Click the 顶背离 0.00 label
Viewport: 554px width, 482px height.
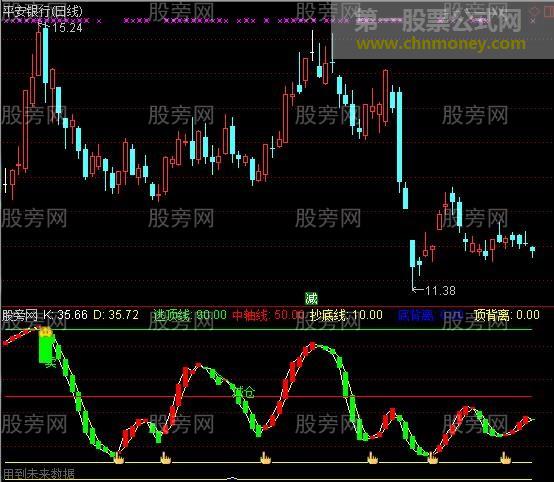coord(507,315)
